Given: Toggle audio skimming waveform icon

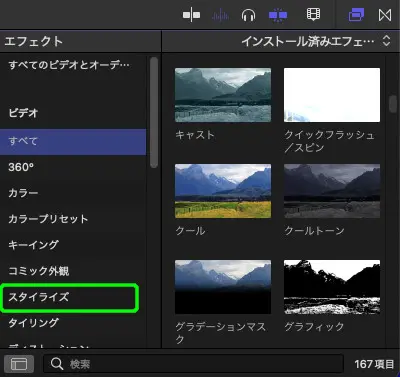Looking at the screenshot, I should (x=220, y=15).
